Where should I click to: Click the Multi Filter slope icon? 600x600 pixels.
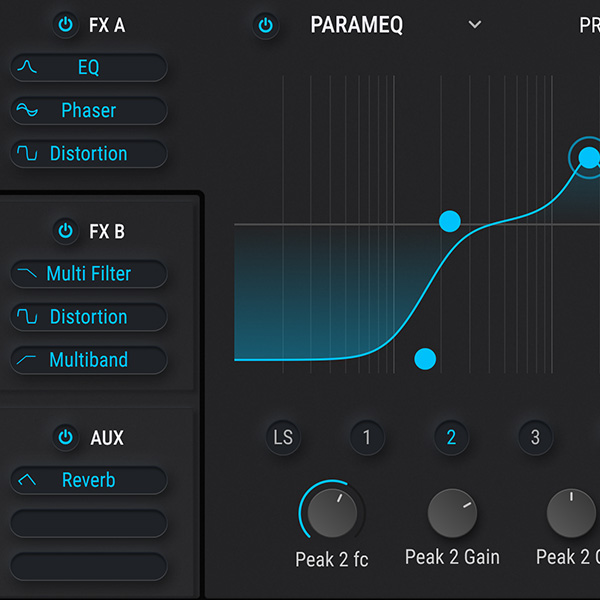click(28, 274)
